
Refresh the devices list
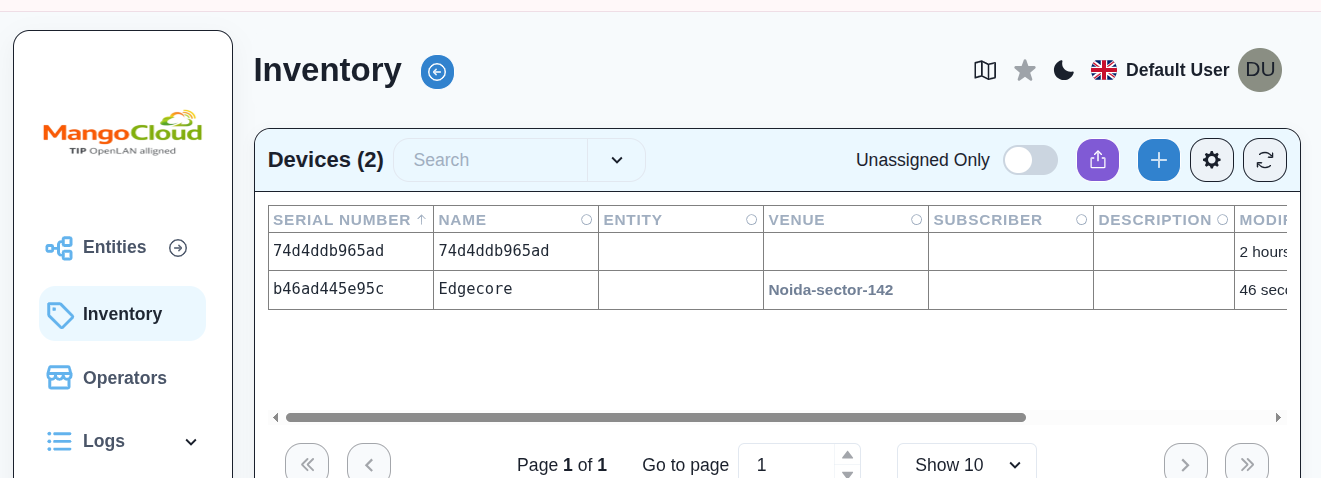point(1264,160)
